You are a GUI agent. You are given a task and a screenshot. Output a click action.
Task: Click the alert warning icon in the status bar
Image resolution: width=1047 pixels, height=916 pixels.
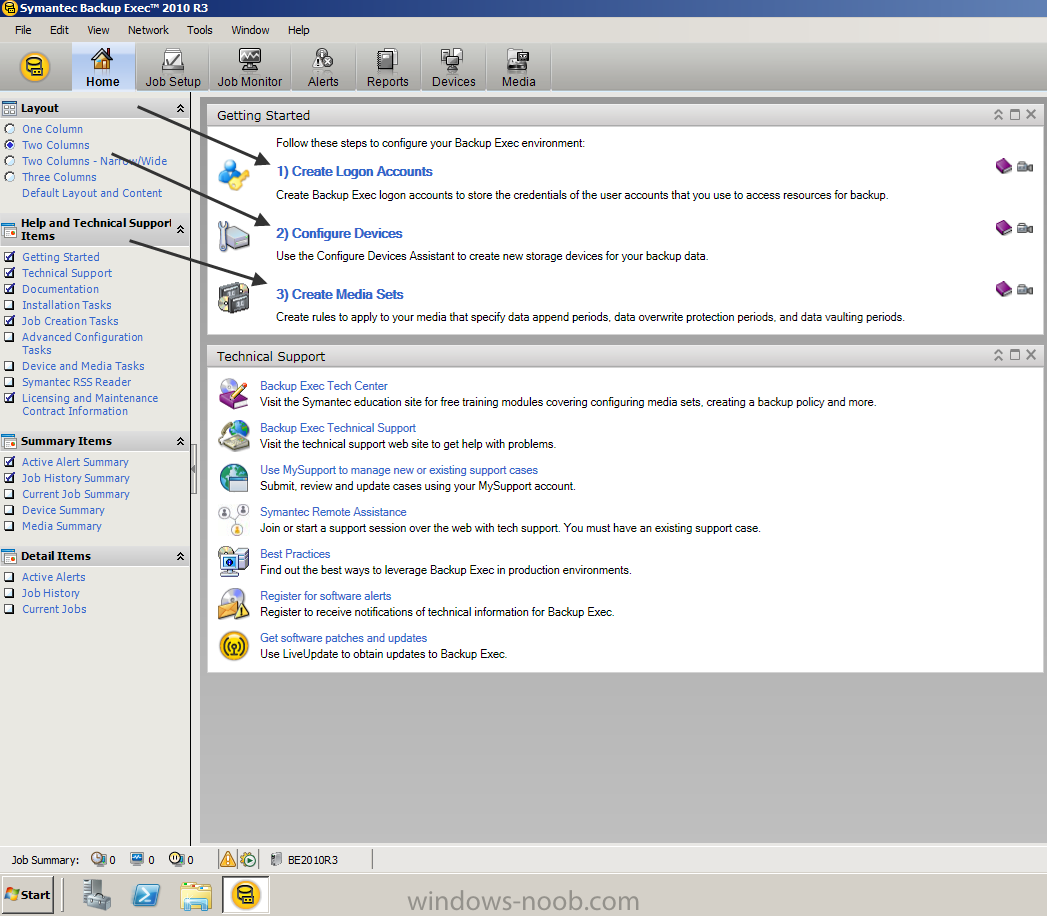coord(228,859)
